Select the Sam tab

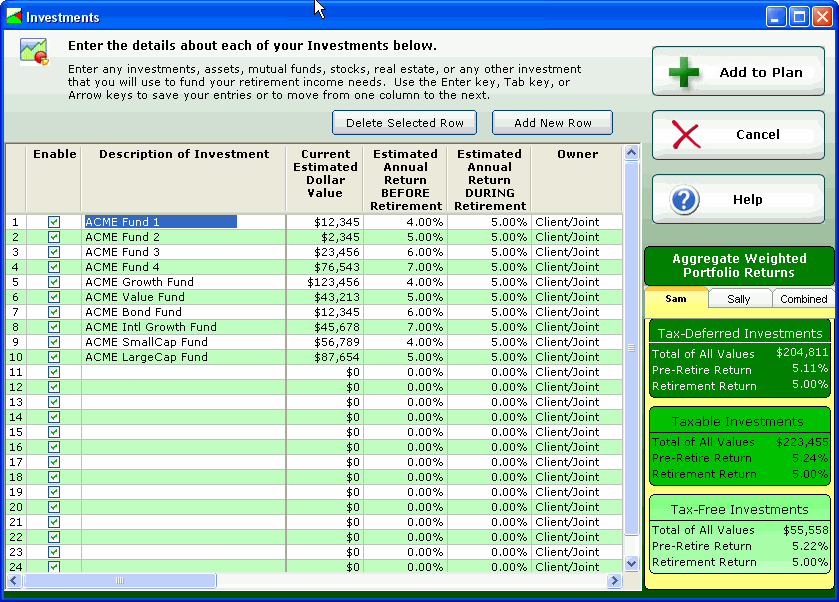(676, 299)
